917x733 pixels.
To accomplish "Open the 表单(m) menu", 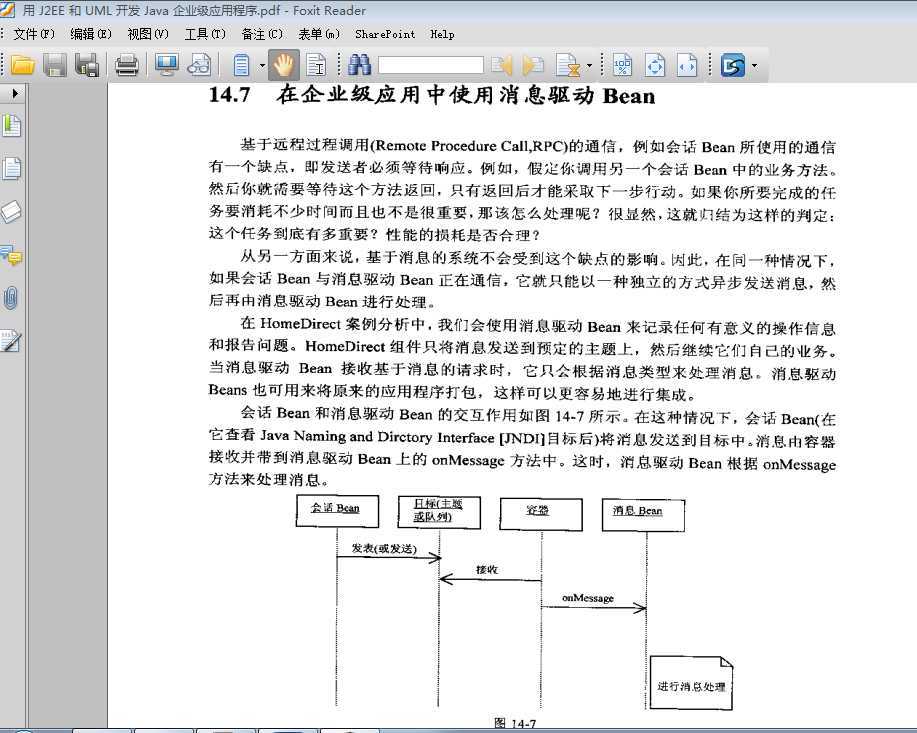I will pyautogui.click(x=319, y=34).
